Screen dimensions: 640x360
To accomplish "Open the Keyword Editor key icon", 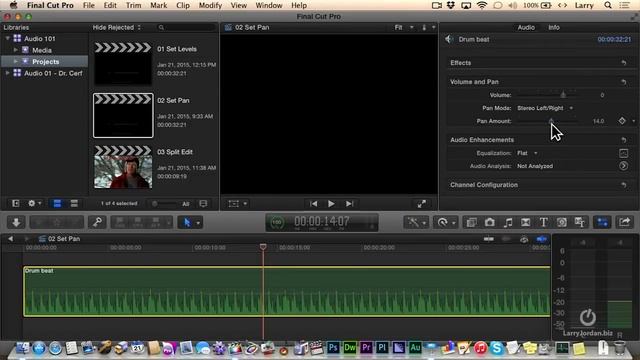I will [97, 222].
